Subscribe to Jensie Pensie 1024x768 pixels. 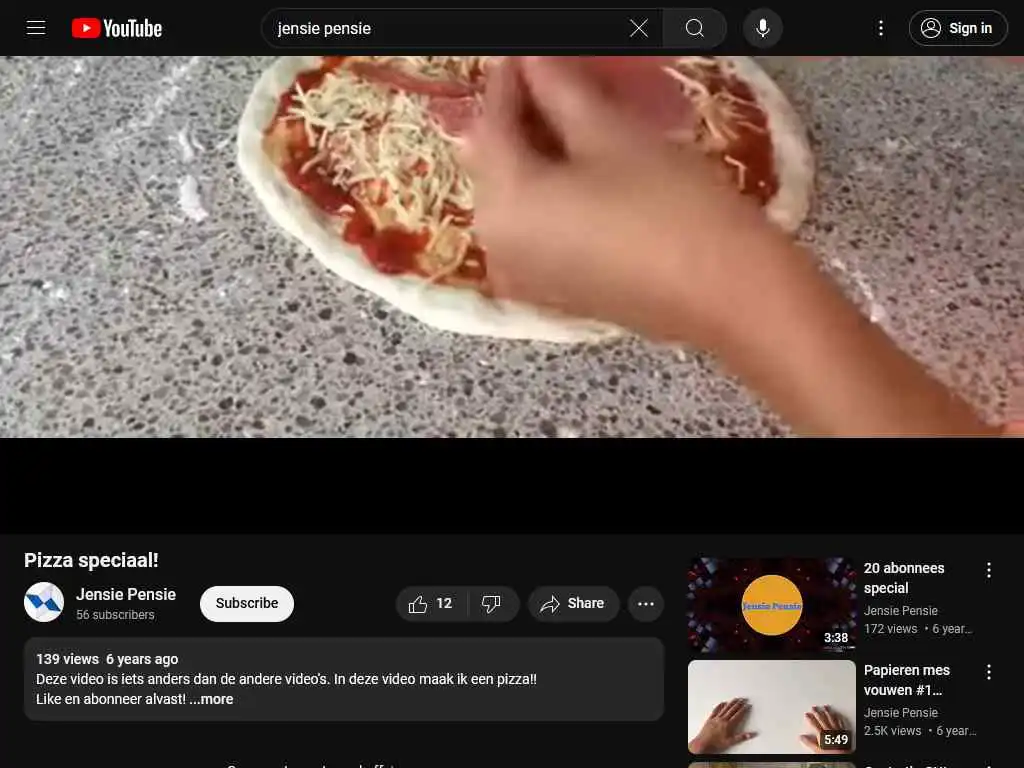247,603
